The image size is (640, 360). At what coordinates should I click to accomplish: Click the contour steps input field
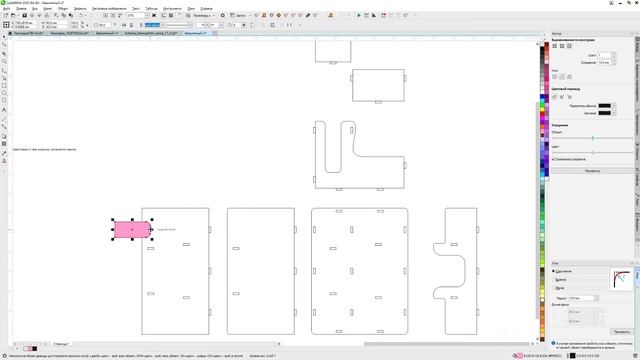[x=604, y=55]
